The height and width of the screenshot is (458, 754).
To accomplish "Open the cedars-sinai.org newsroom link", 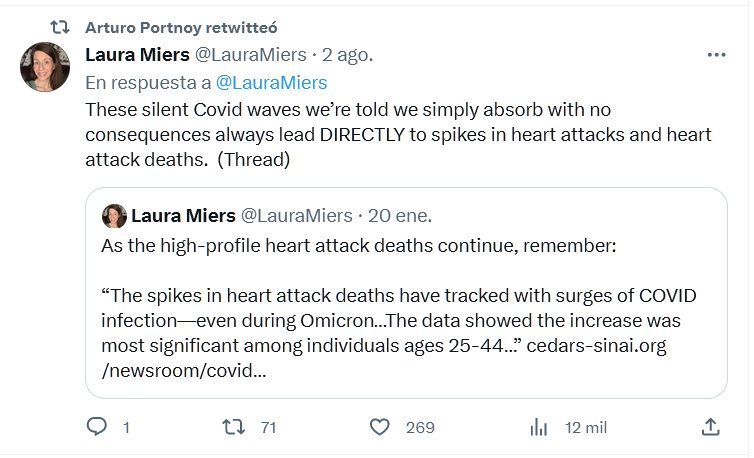I will [610, 346].
